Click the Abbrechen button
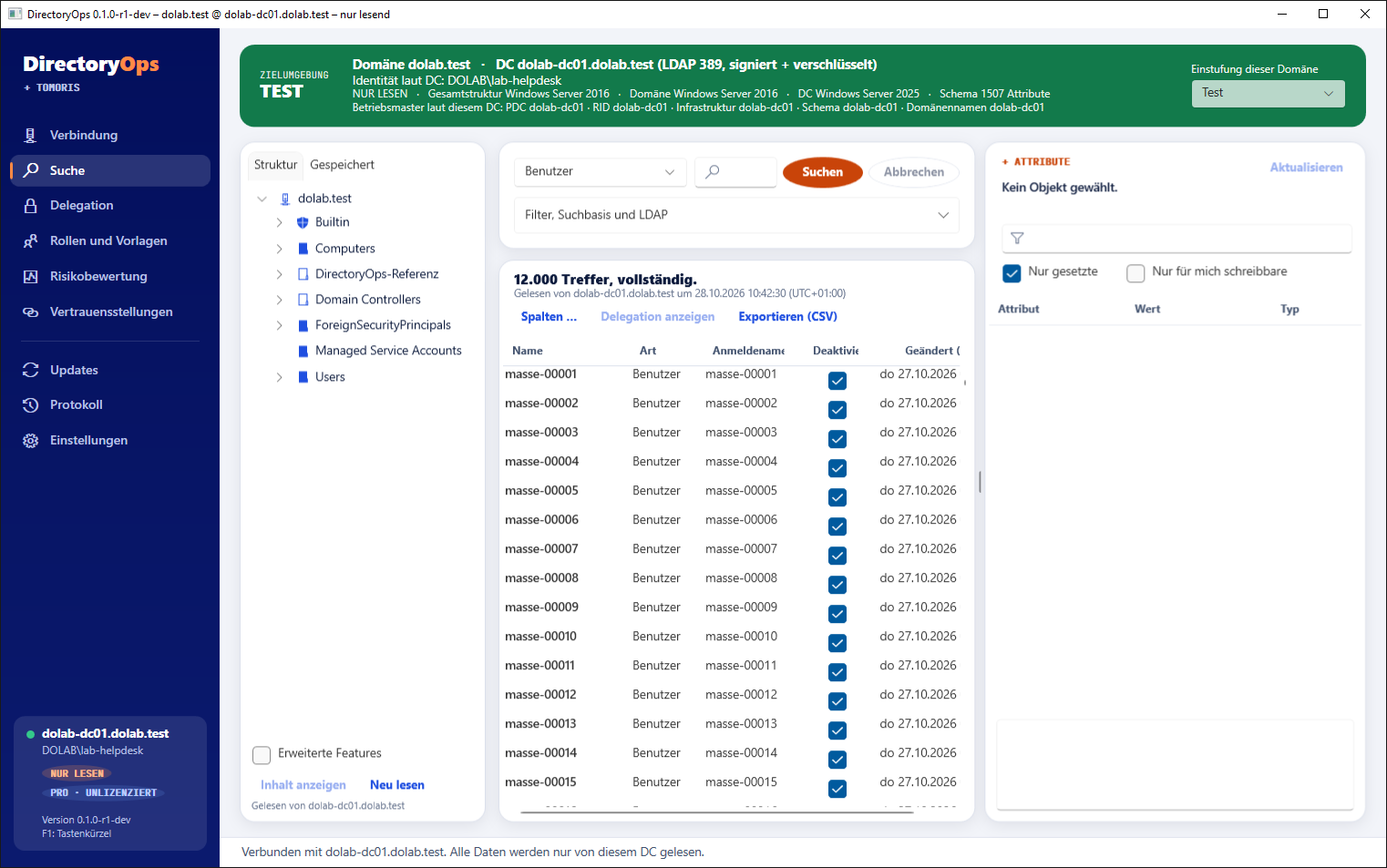This screenshot has width=1387, height=868. (914, 172)
